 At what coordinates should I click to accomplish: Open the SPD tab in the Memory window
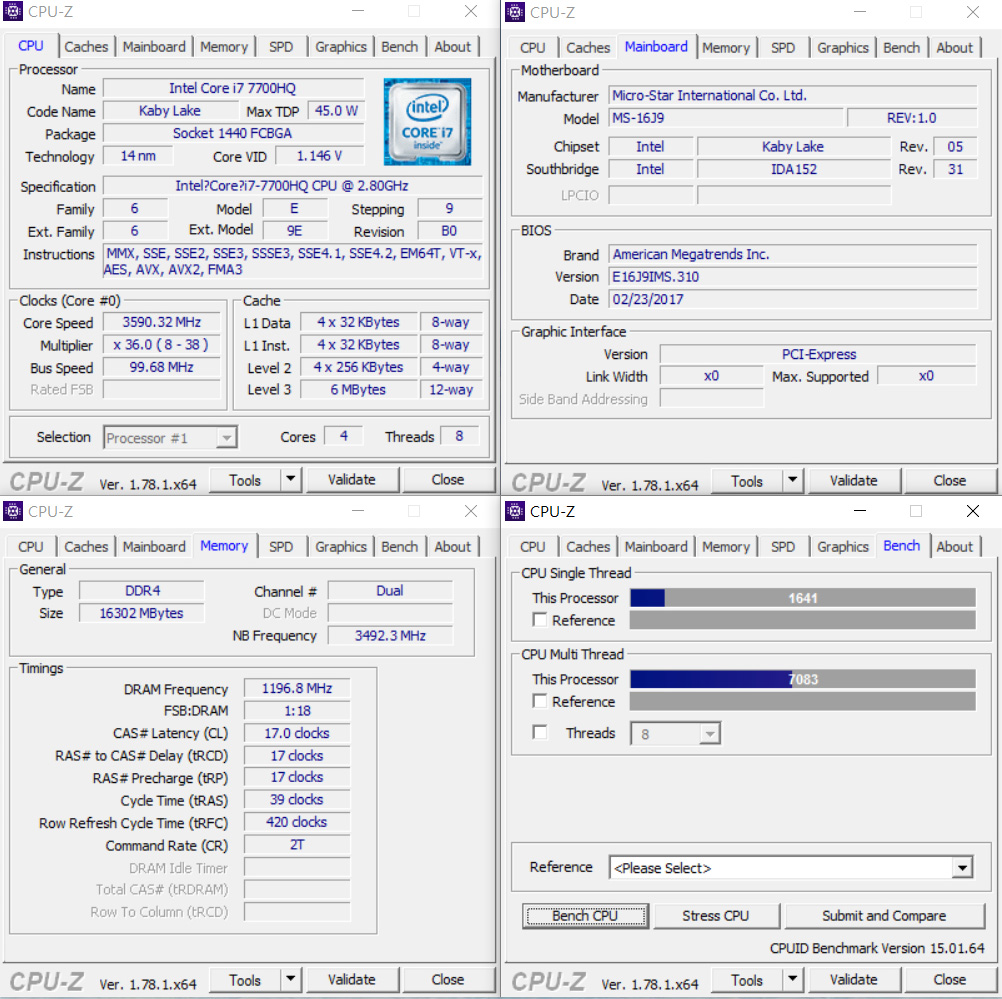pyautogui.click(x=281, y=547)
